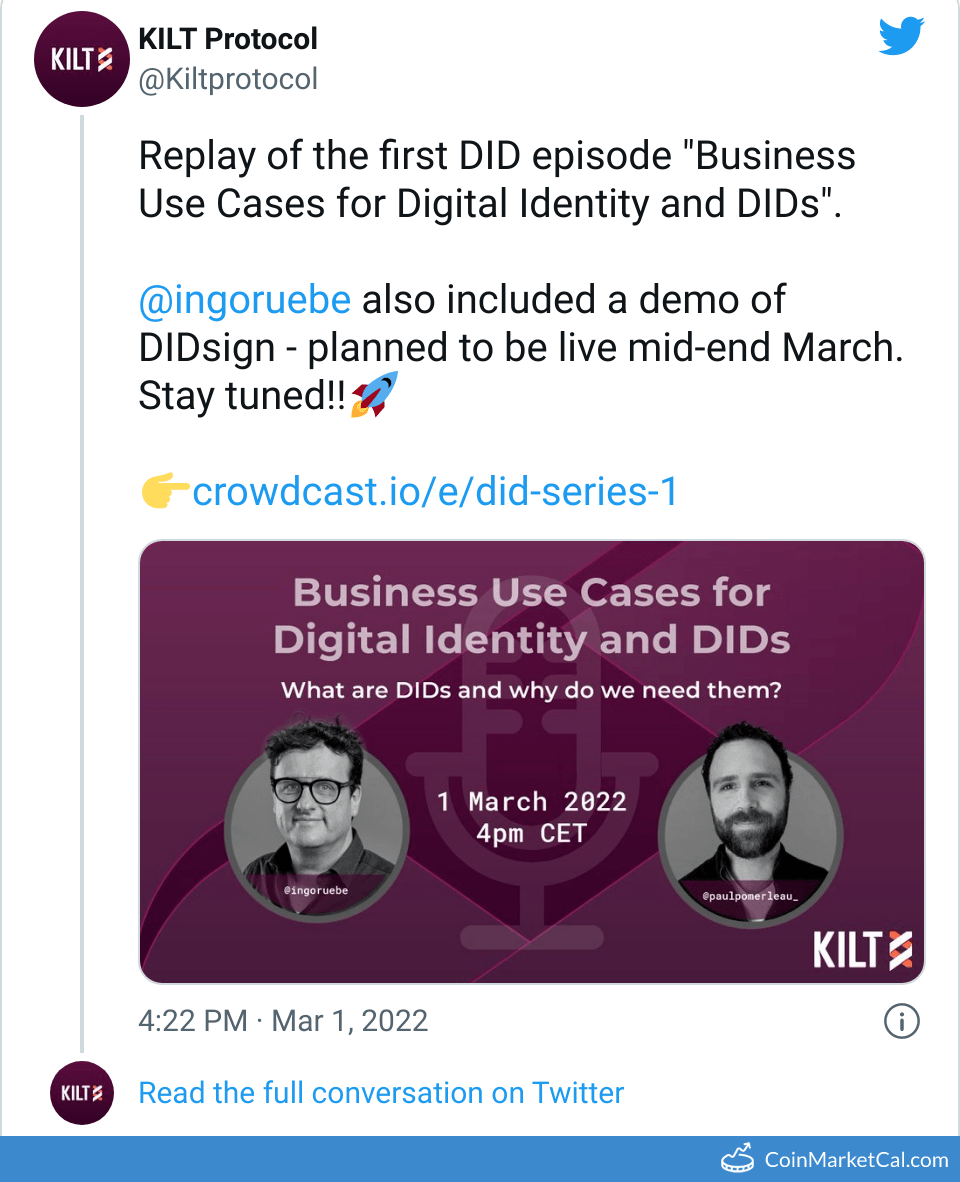Click the rocket emoji after Stay tuned
The width and height of the screenshot is (960, 1182).
[375, 395]
